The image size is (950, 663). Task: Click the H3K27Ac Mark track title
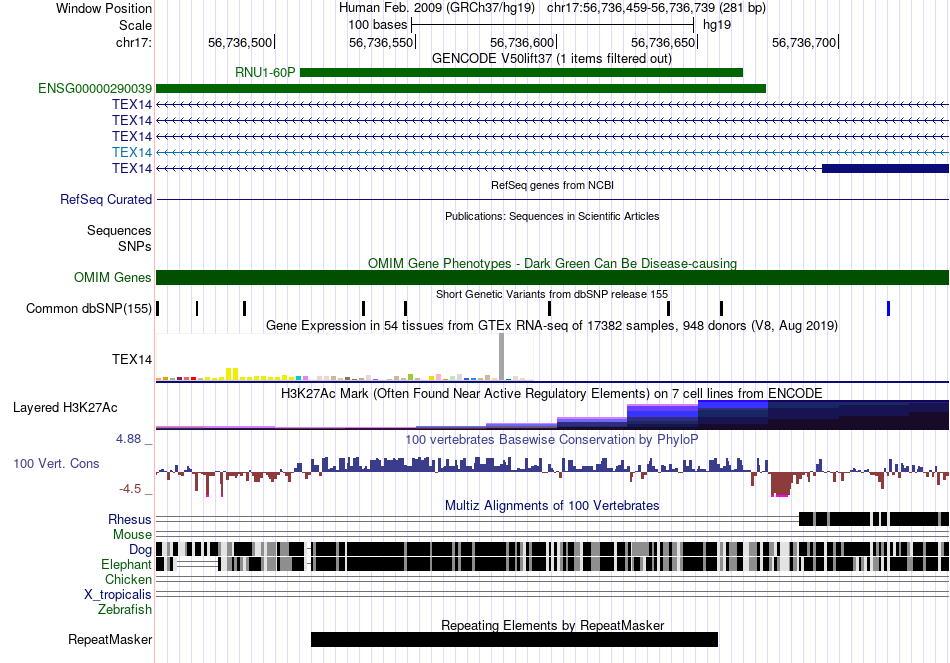[x=552, y=394]
